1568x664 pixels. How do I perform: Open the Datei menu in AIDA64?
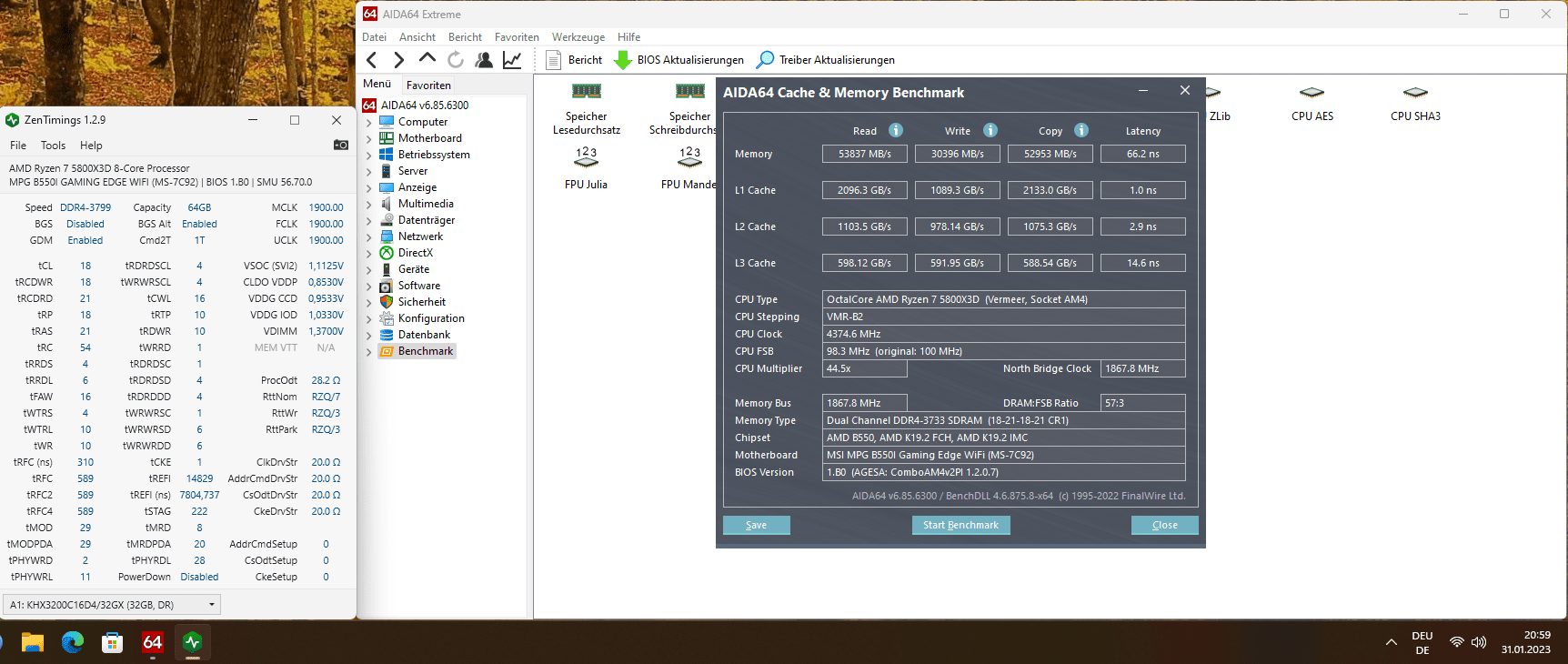point(374,37)
